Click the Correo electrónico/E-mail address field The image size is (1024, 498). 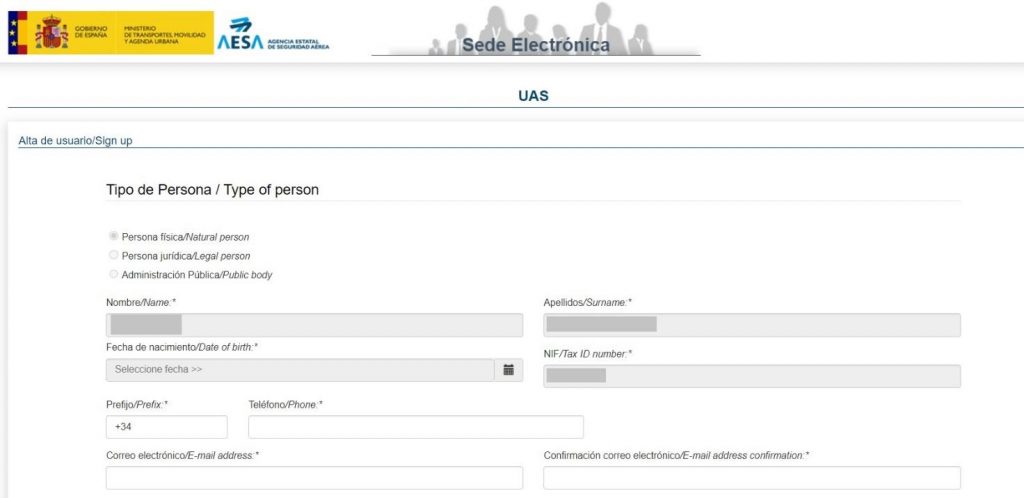click(314, 478)
